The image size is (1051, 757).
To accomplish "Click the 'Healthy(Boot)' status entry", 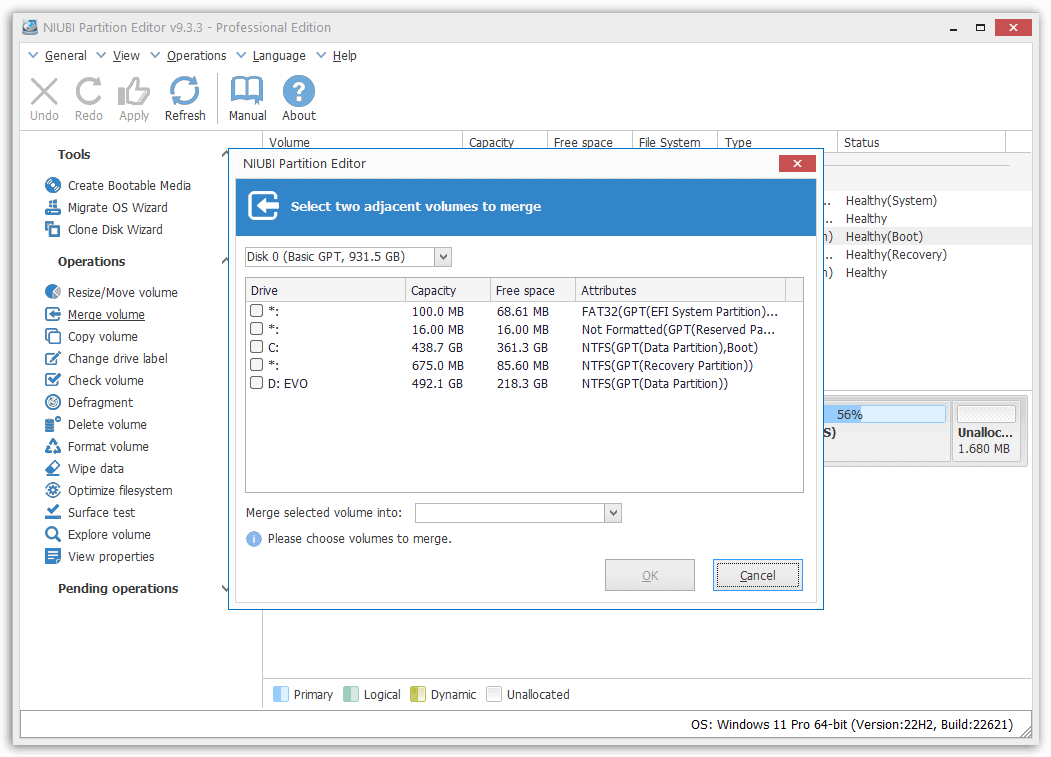I will [884, 237].
